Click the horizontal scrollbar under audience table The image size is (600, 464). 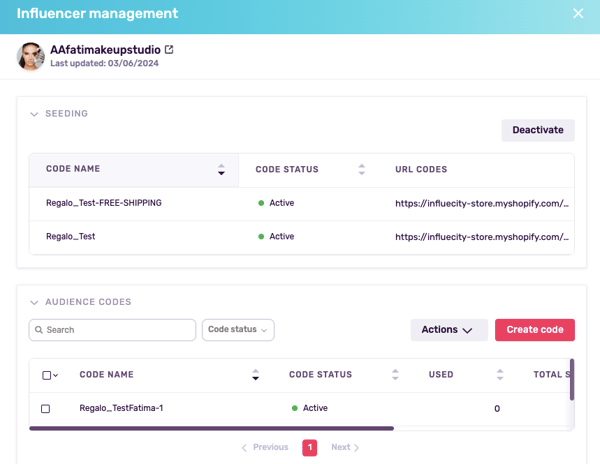tap(211, 428)
